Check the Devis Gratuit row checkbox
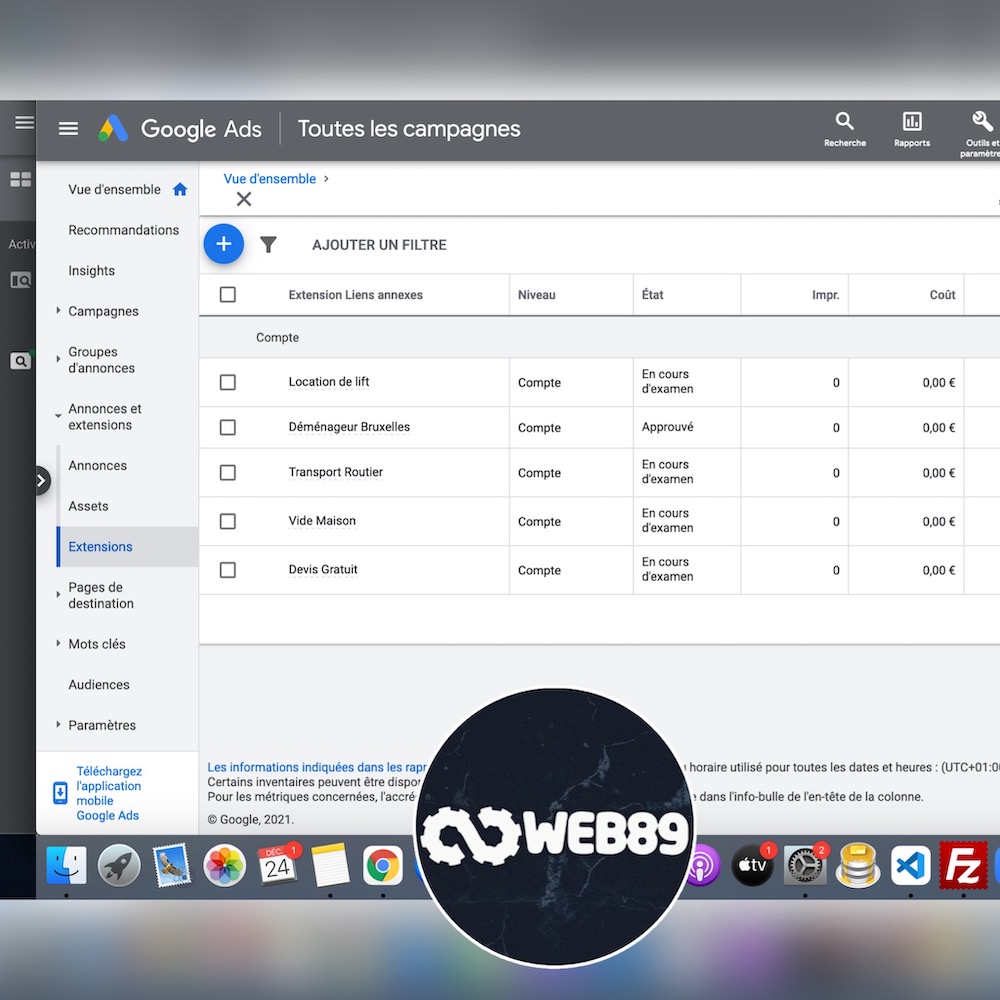The width and height of the screenshot is (1000, 1000). pos(228,570)
